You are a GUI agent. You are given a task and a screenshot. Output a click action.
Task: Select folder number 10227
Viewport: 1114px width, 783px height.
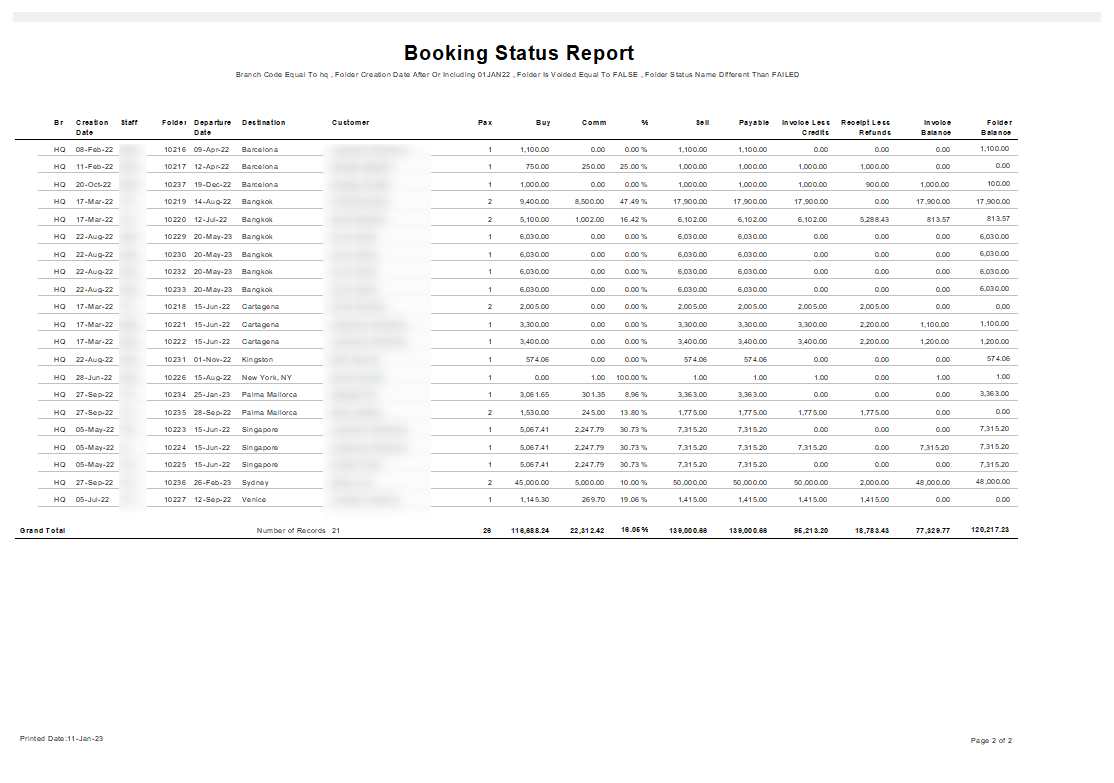(x=175, y=500)
